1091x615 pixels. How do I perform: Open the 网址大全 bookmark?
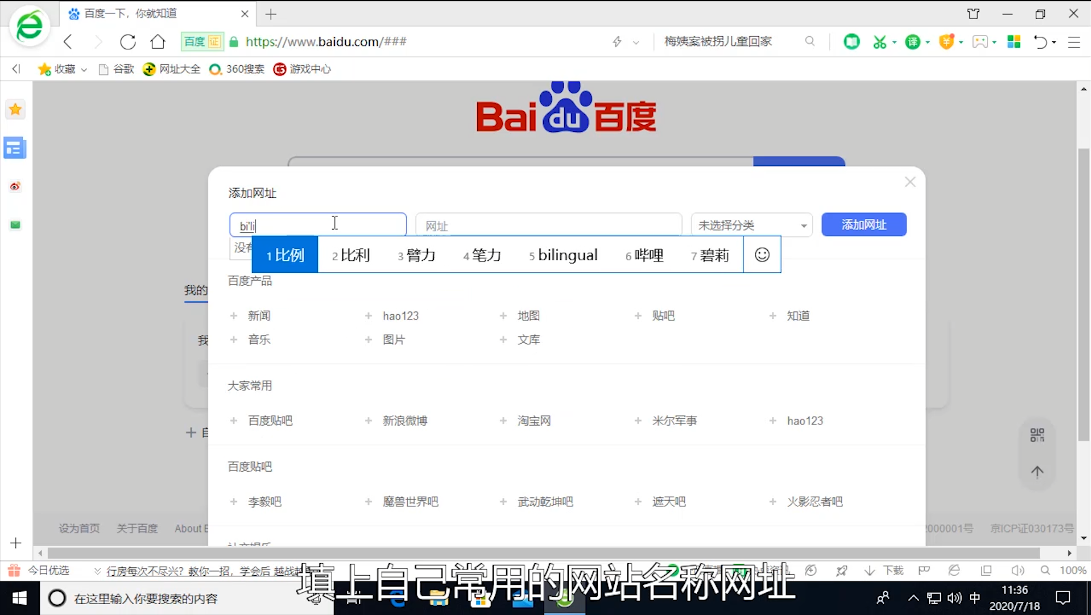point(171,69)
